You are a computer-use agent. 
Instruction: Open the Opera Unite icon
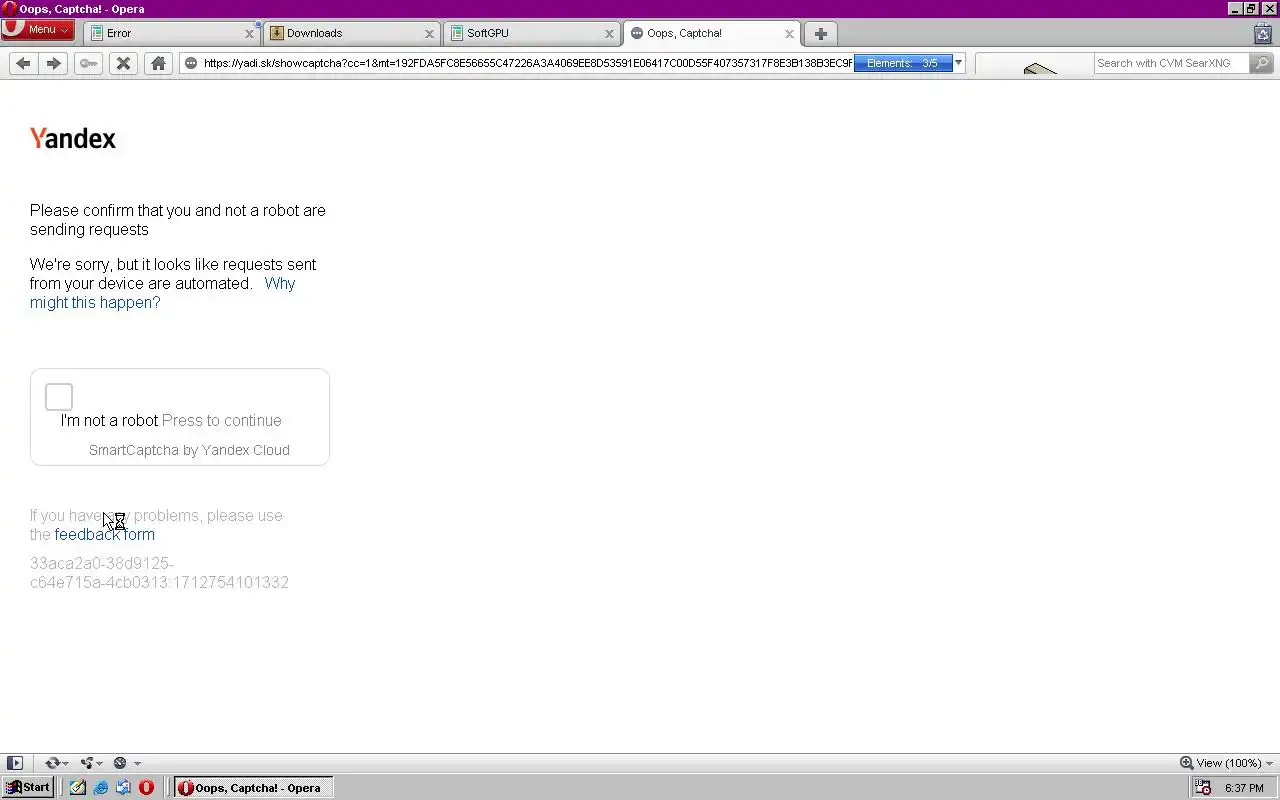tap(87, 763)
